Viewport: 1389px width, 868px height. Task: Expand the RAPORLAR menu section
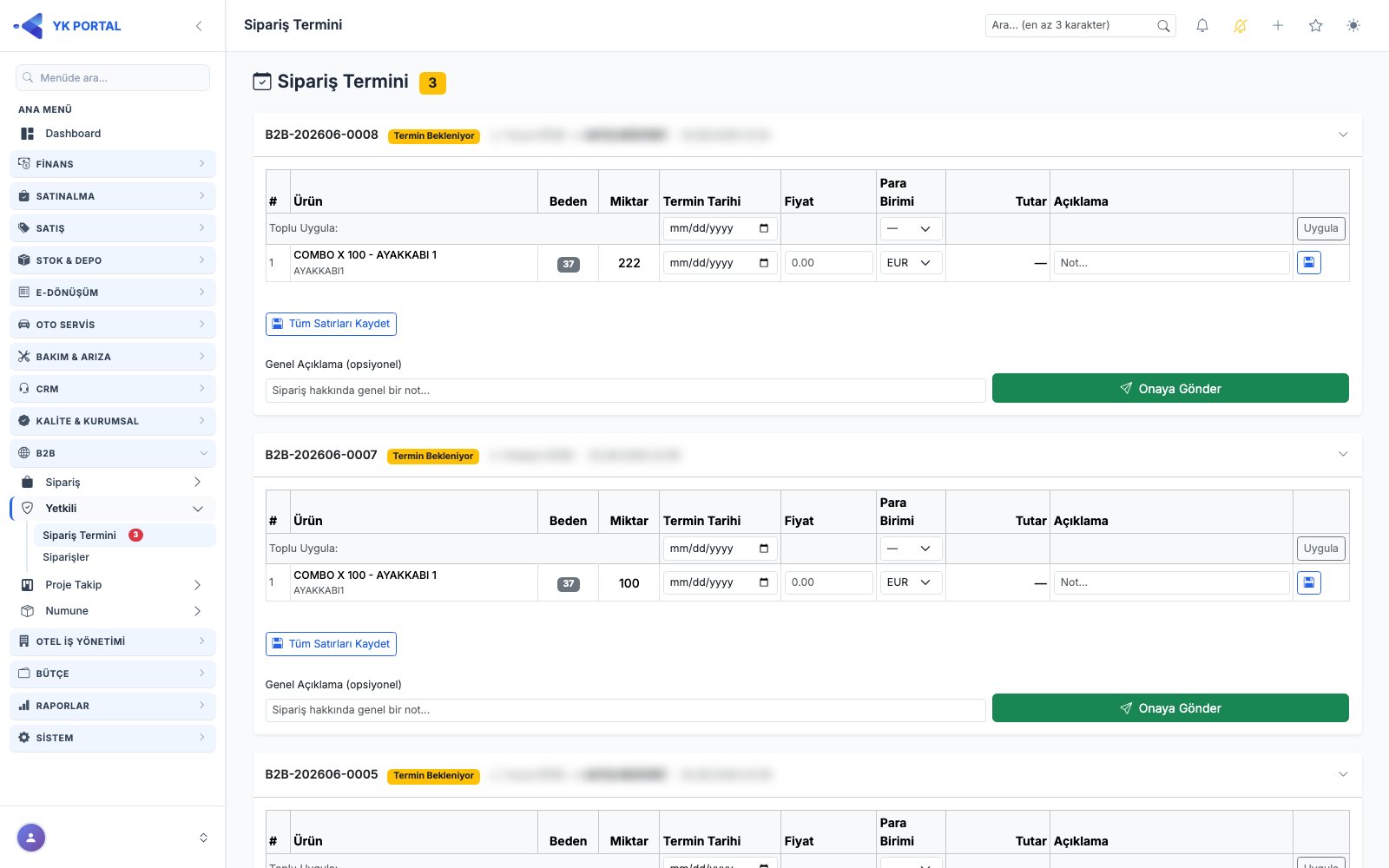tap(113, 706)
